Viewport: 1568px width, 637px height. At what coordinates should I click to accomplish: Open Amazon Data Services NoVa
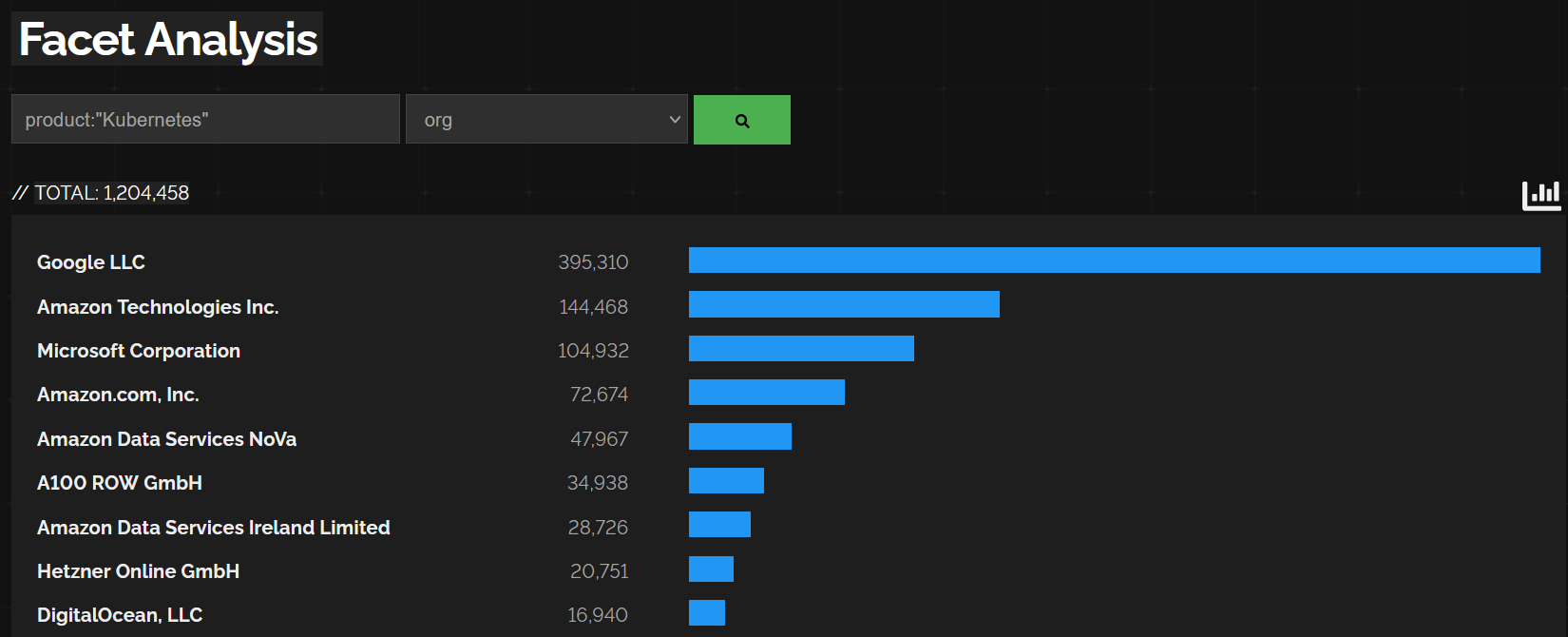166,439
